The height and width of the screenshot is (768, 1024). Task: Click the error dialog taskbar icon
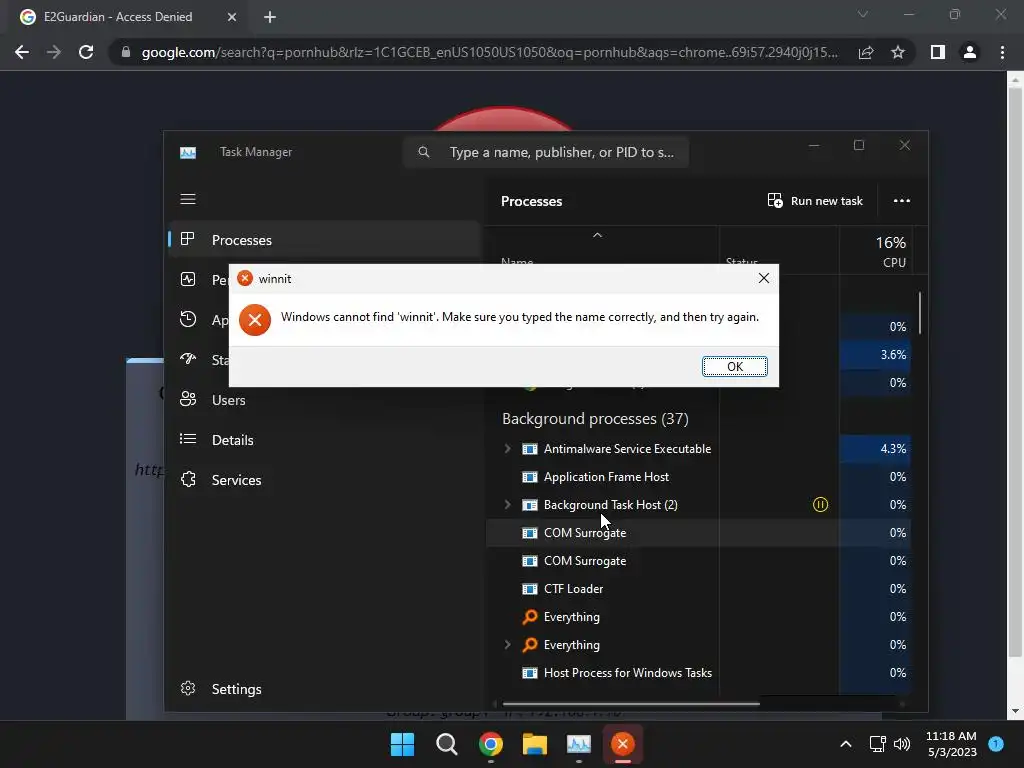tap(622, 744)
